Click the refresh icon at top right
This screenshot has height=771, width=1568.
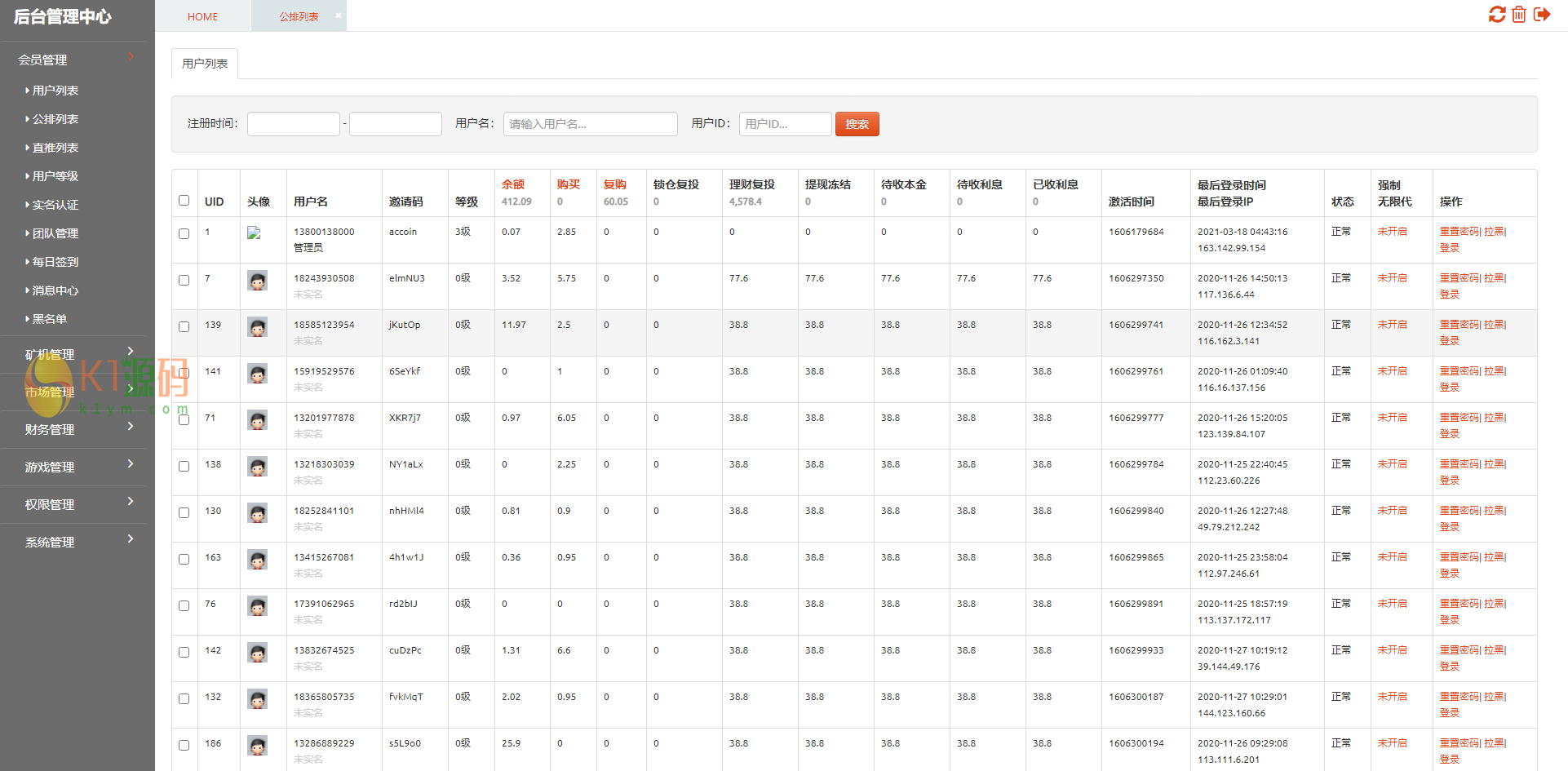(1497, 15)
